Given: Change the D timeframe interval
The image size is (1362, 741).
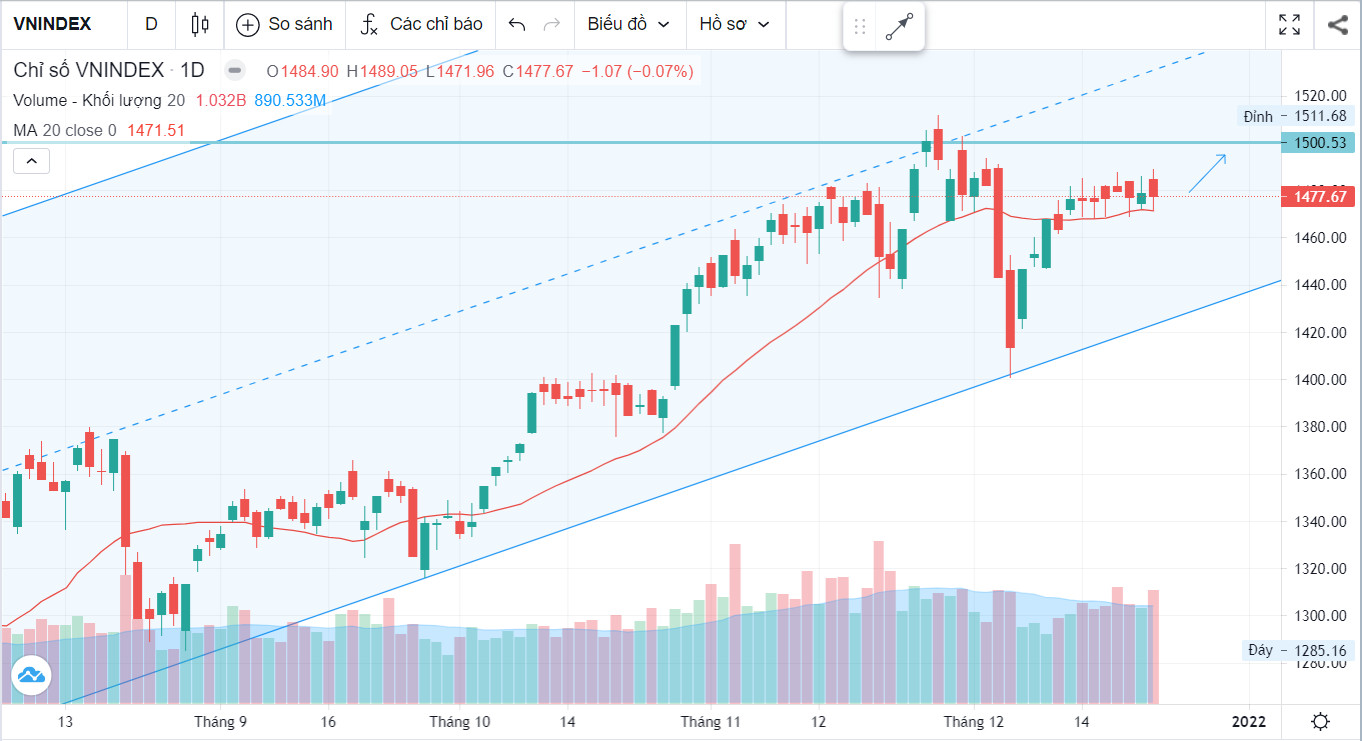Looking at the screenshot, I should [x=151, y=24].
